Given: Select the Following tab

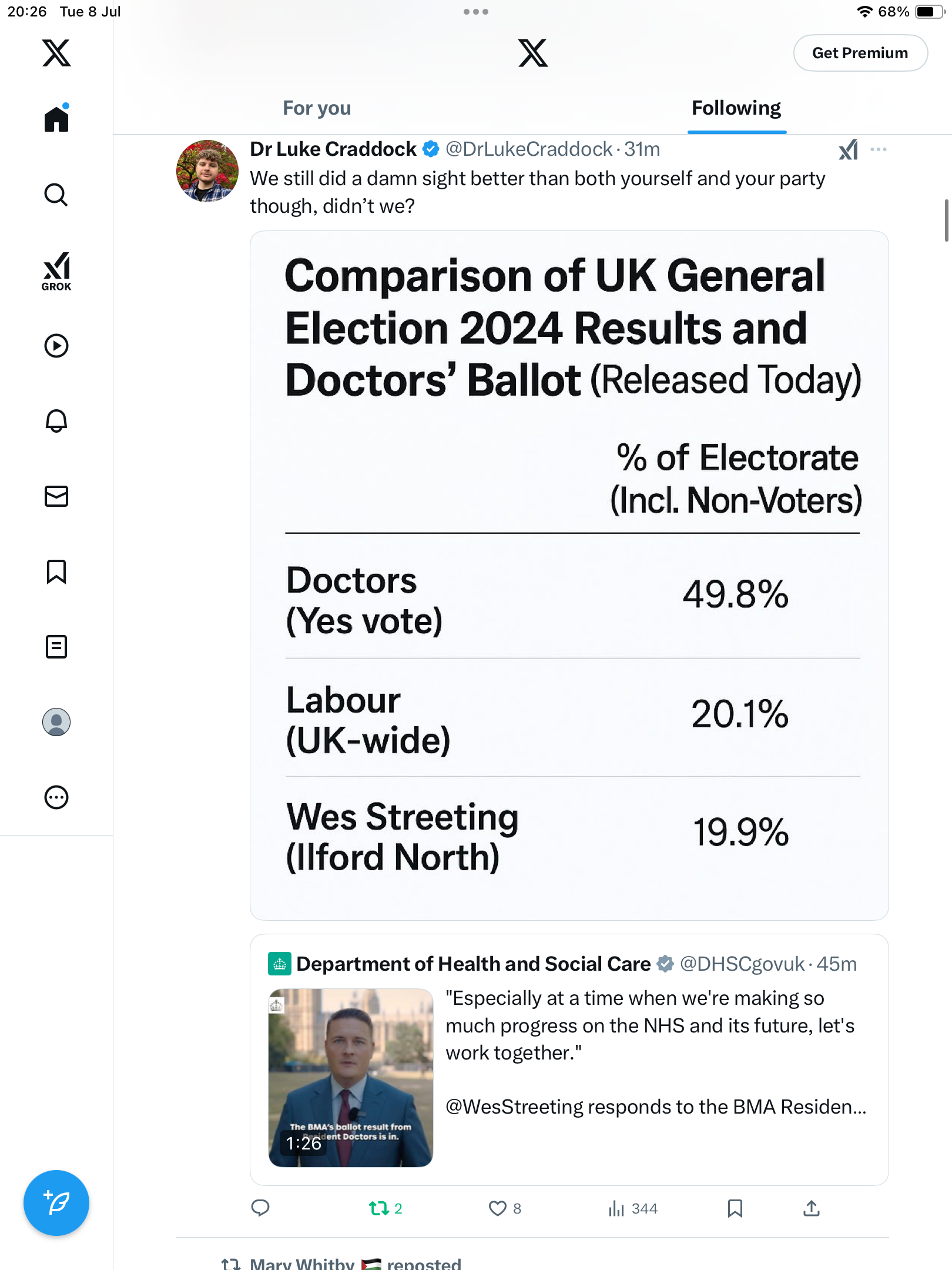Looking at the screenshot, I should click(736, 108).
